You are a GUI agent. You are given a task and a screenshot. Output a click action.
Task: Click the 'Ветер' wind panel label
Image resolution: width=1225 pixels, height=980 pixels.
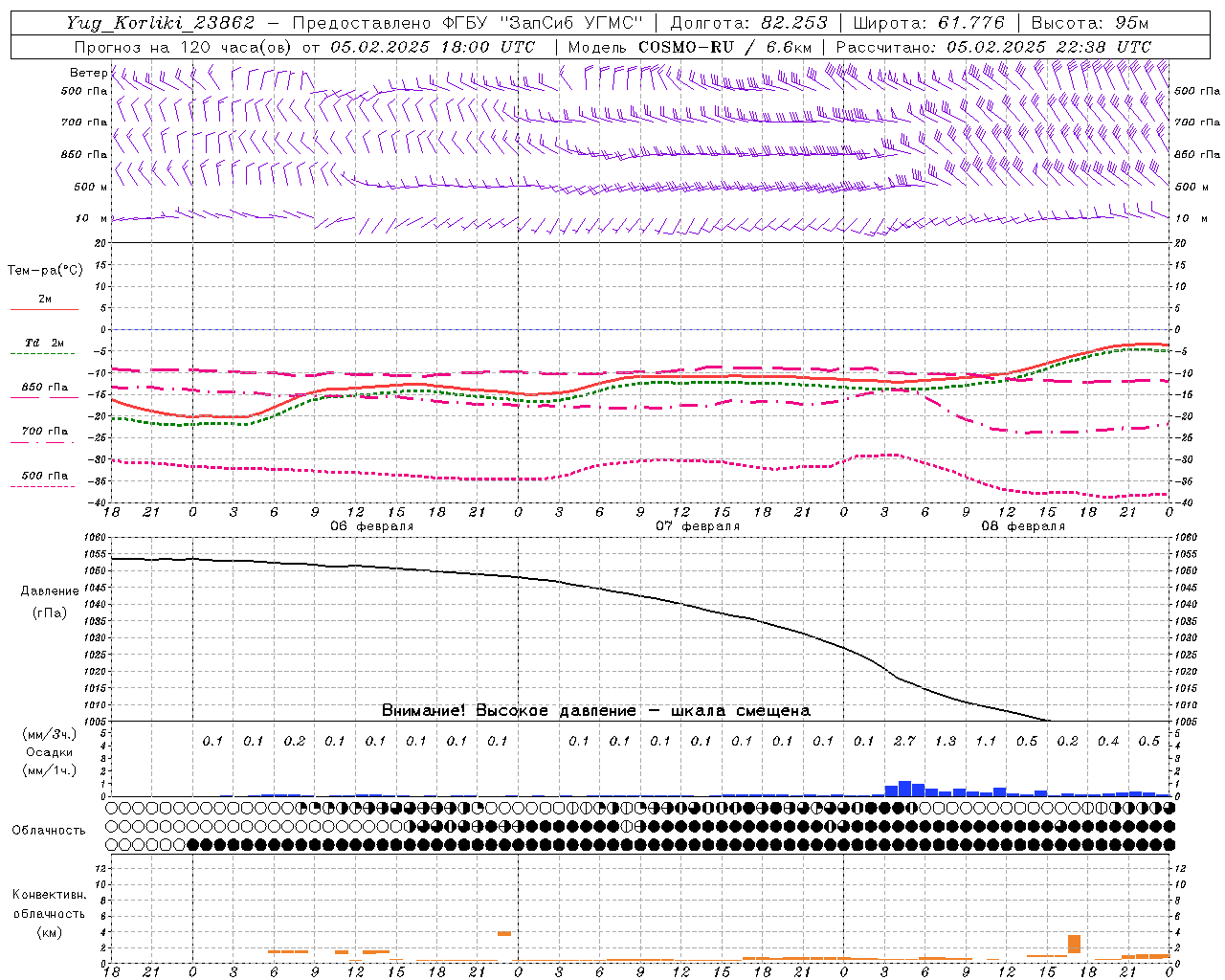point(88,73)
